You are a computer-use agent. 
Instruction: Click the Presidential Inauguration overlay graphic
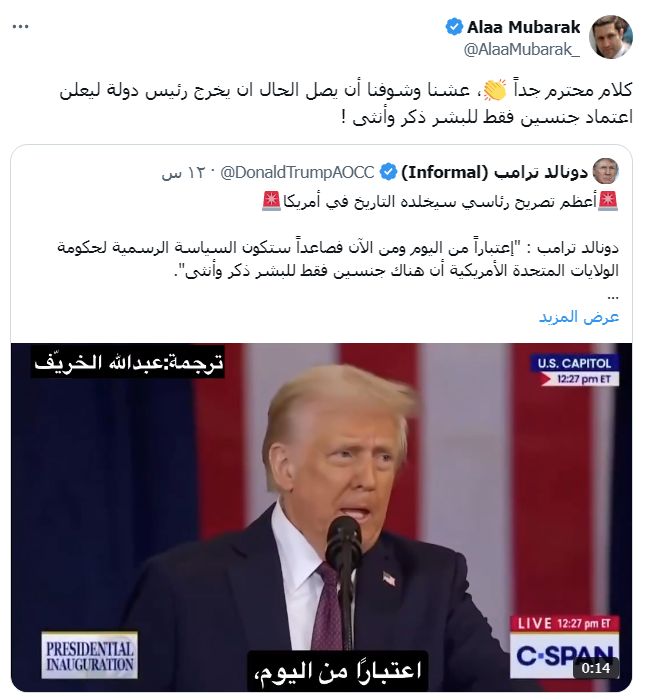[x=90, y=655]
